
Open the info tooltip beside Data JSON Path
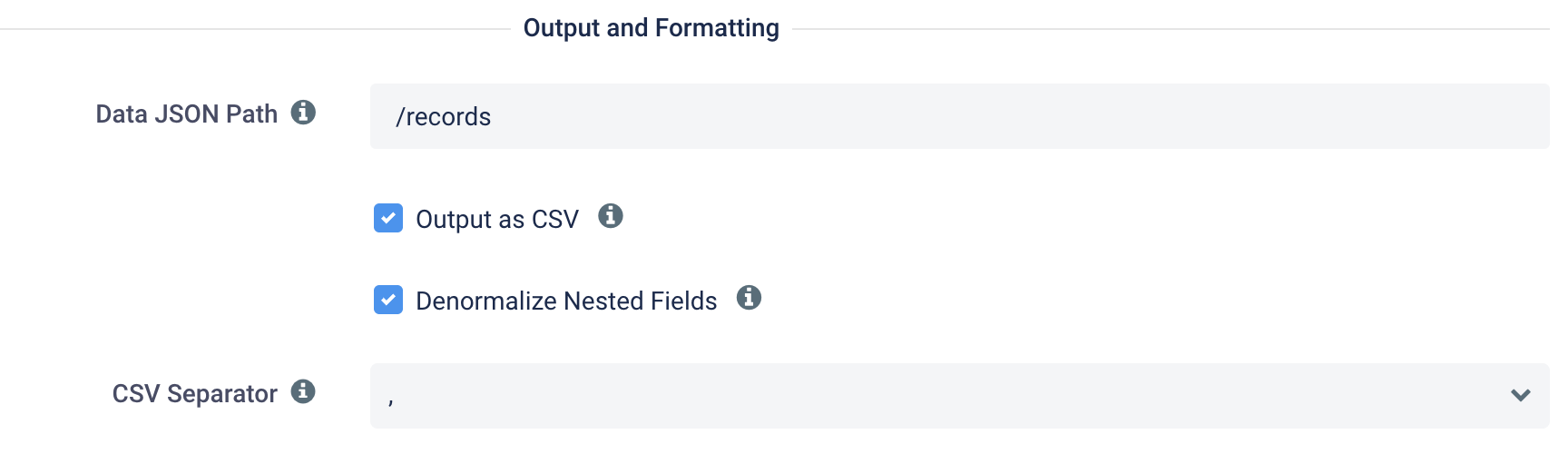pyautogui.click(x=303, y=113)
